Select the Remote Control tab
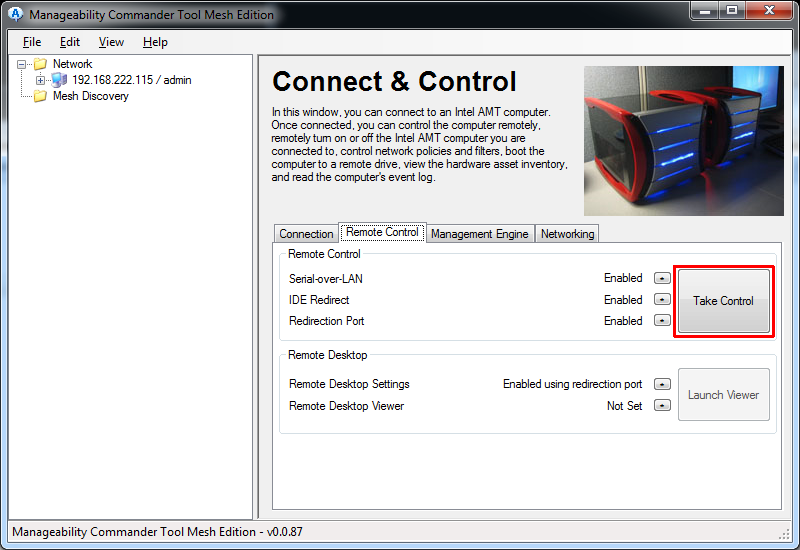The height and width of the screenshot is (550, 800). pos(382,232)
